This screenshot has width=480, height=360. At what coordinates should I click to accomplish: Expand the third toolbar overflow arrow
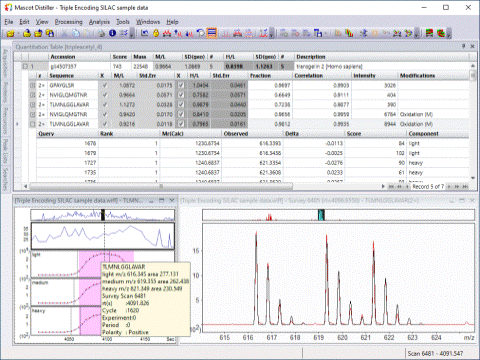click(x=417, y=33)
